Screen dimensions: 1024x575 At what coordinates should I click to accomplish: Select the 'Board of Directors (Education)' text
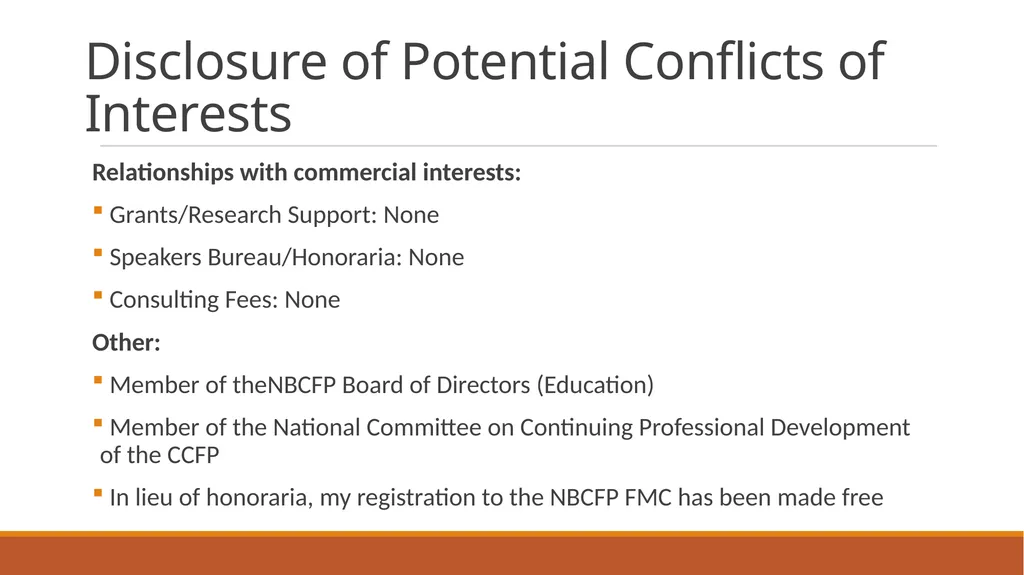click(x=498, y=385)
